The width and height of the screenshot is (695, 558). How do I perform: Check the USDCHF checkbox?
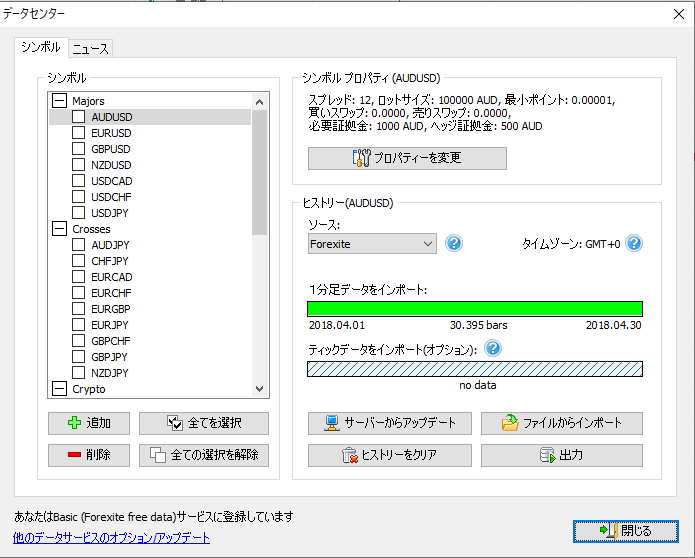tap(78, 196)
